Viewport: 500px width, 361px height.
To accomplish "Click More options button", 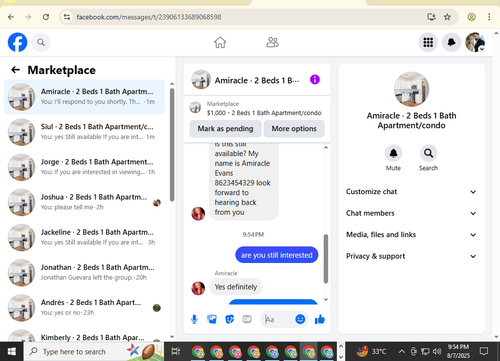I will 294,129.
